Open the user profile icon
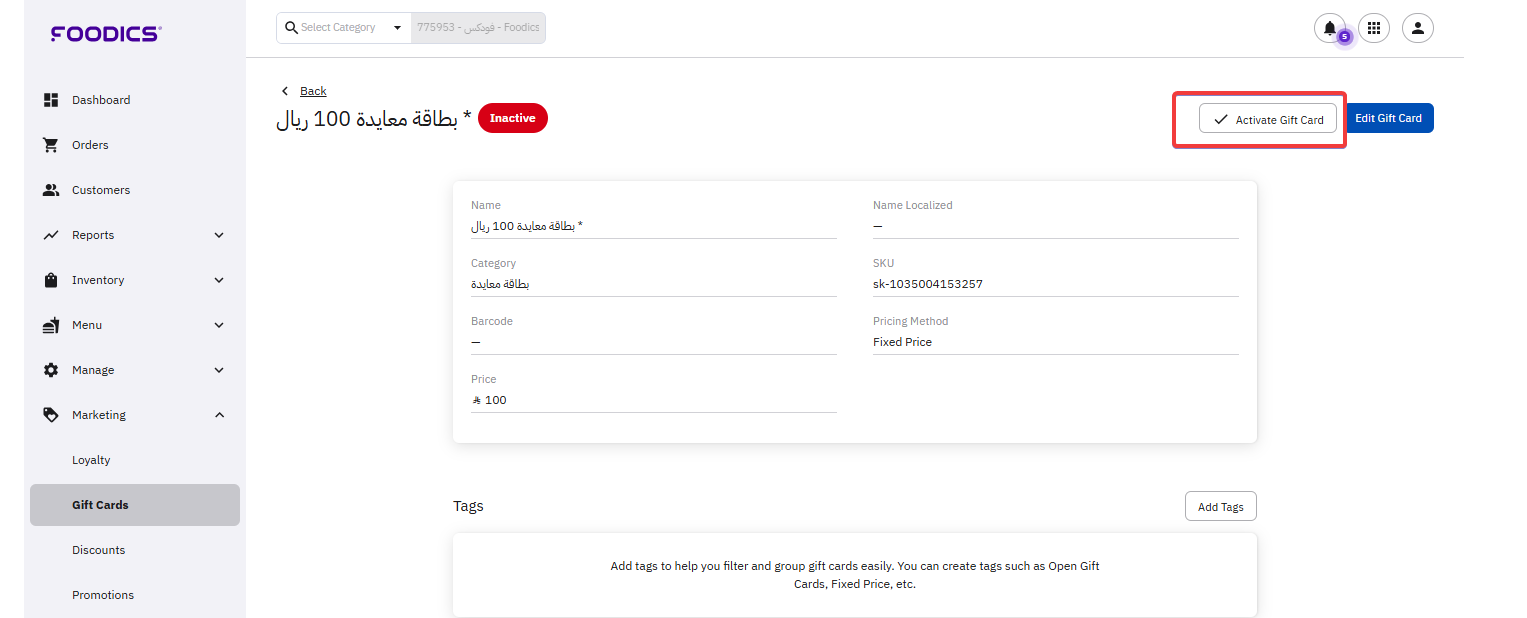 point(1418,28)
